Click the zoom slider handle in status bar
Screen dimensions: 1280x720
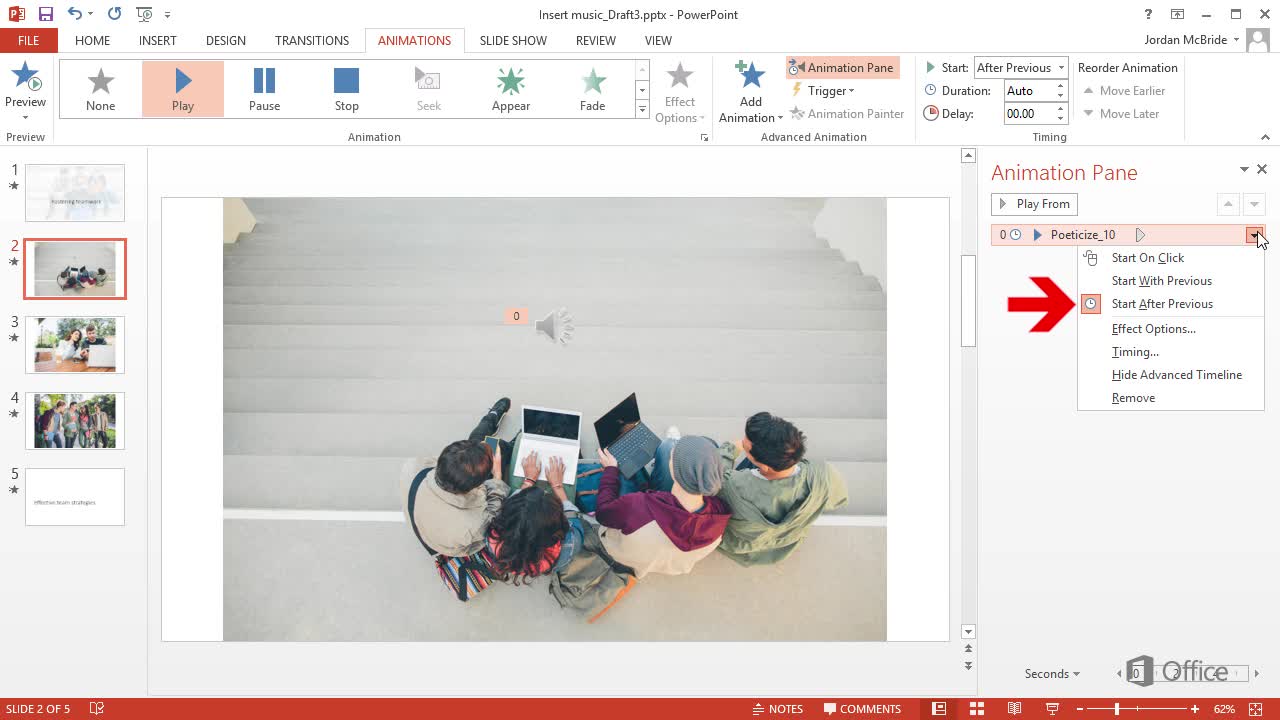tap(1117, 709)
